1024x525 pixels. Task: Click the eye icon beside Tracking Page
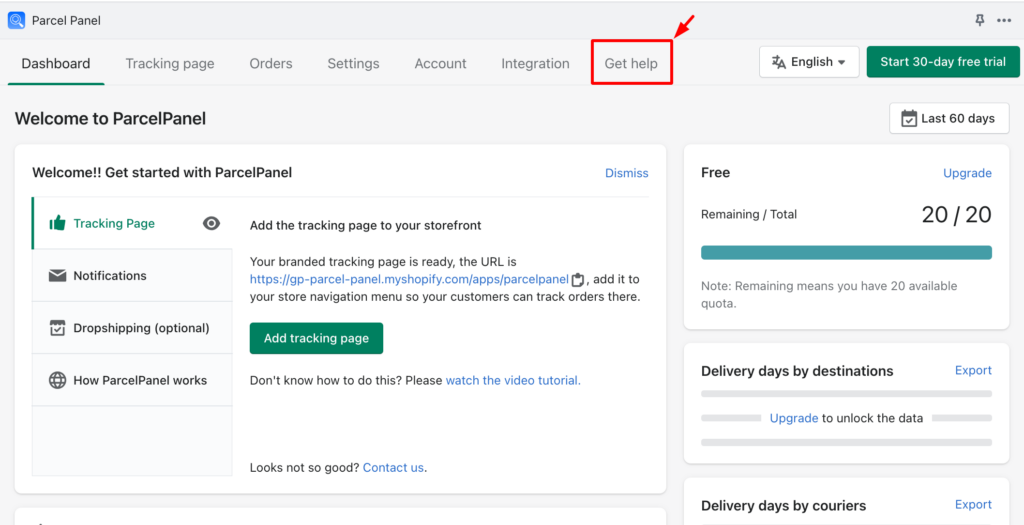click(x=211, y=223)
